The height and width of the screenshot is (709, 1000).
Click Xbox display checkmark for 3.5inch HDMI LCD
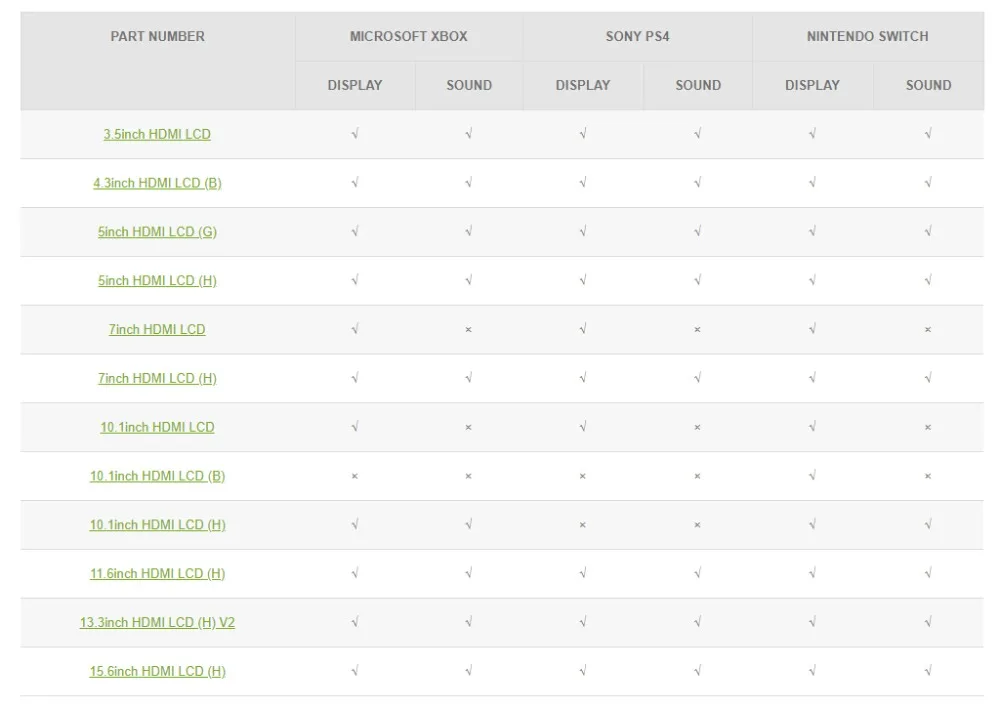click(x=355, y=133)
